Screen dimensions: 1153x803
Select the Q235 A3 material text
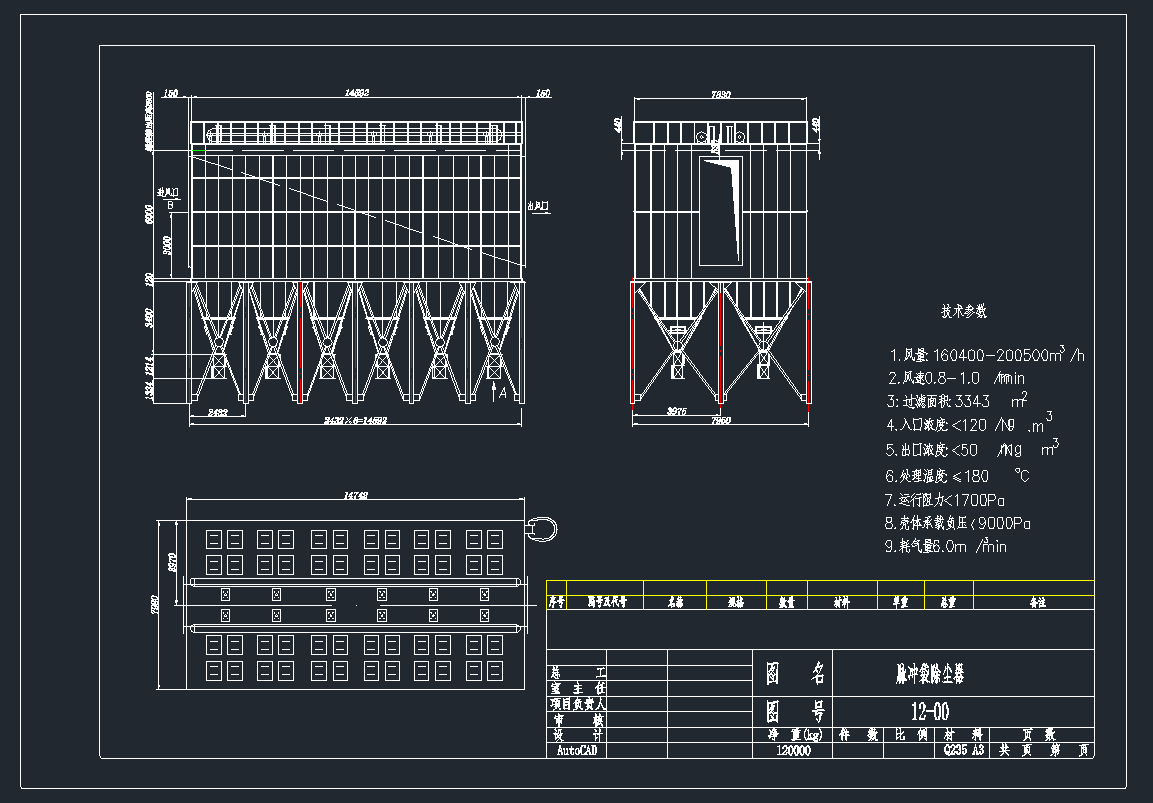click(x=963, y=750)
